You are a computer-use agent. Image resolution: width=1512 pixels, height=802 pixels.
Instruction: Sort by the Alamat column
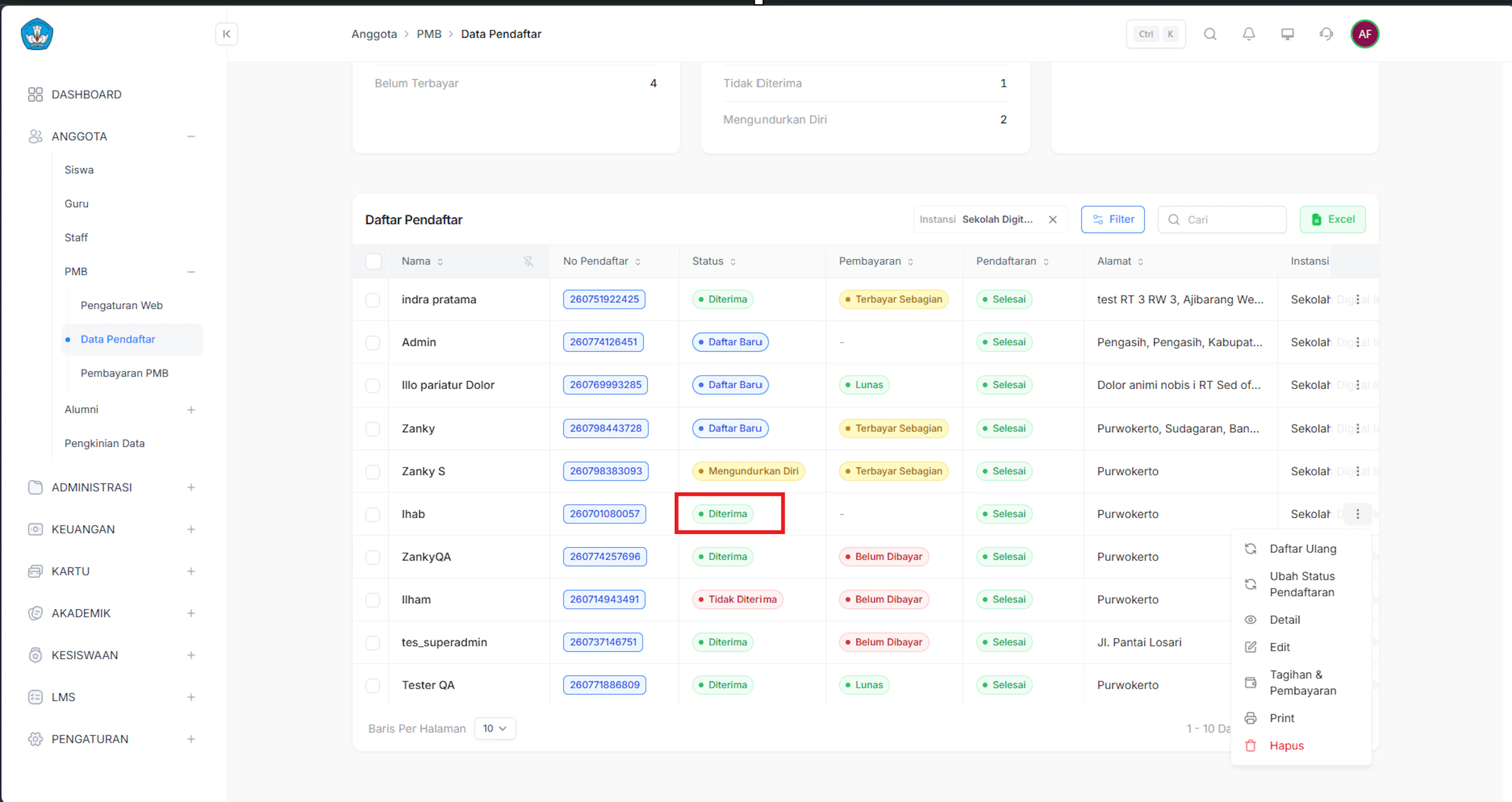coord(1140,262)
